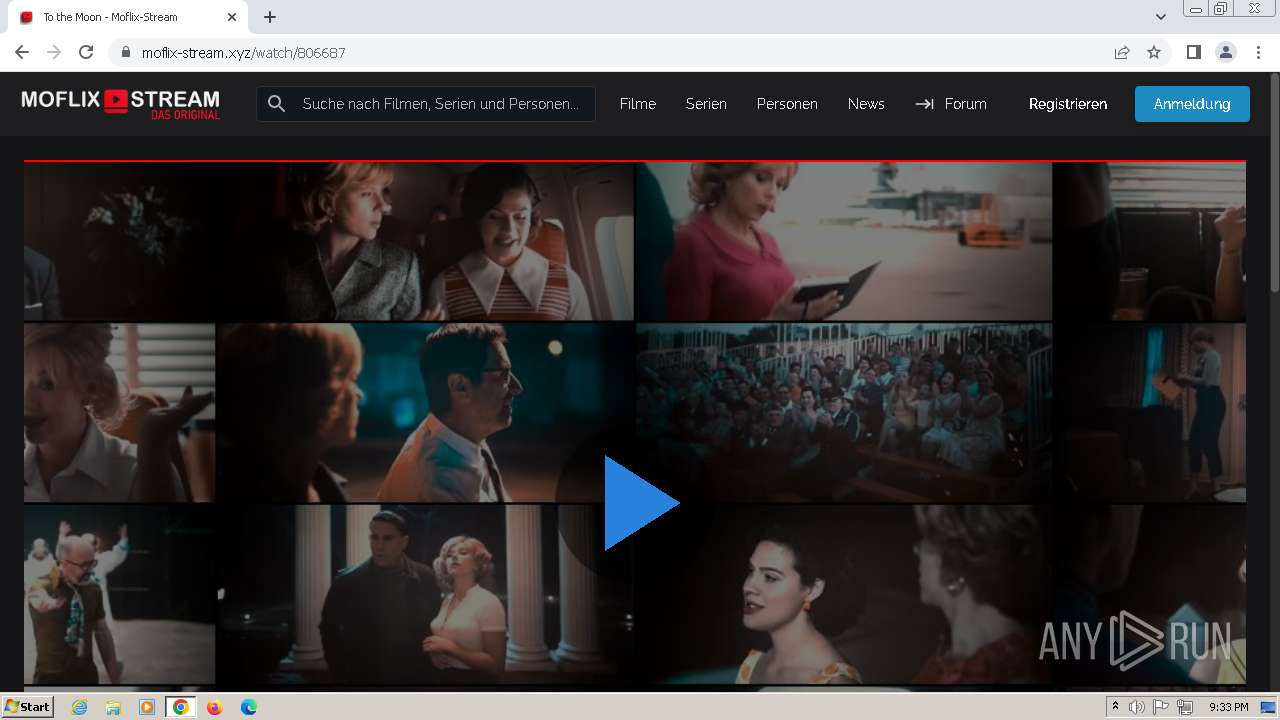This screenshot has height=720, width=1280.
Task: Go to the Personen page
Action: 787,104
